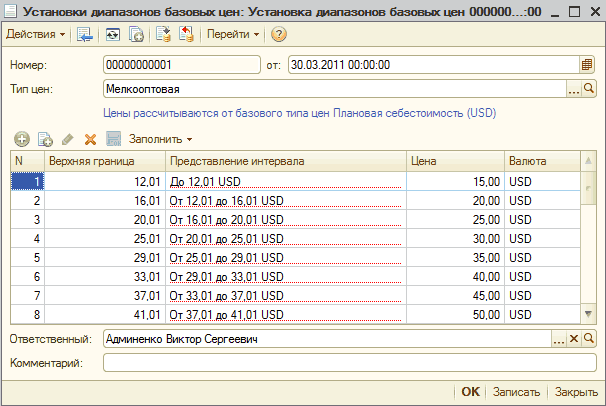Click the ellipsis select button for Тип цен
This screenshot has width=606, height=406.
pyautogui.click(x=573, y=89)
